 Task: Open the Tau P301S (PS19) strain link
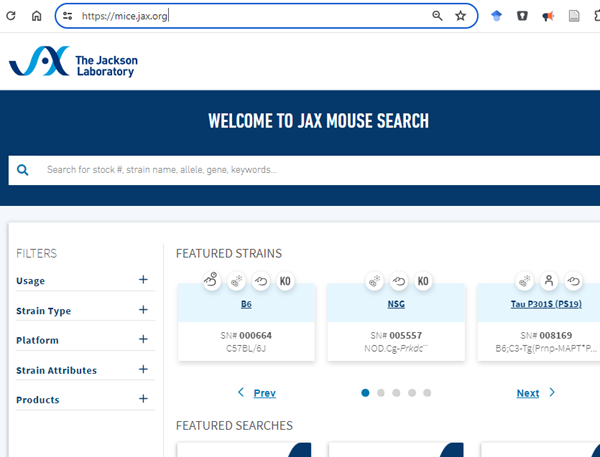[546, 304]
